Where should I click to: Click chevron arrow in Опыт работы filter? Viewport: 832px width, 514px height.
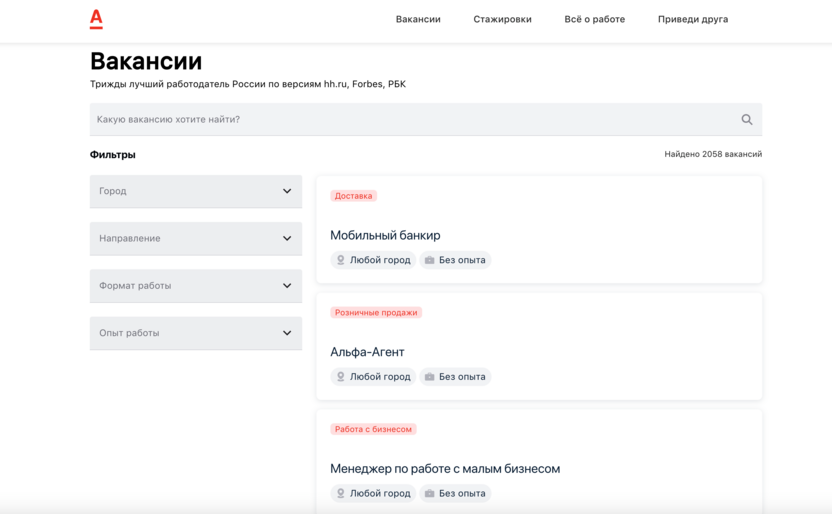[287, 333]
